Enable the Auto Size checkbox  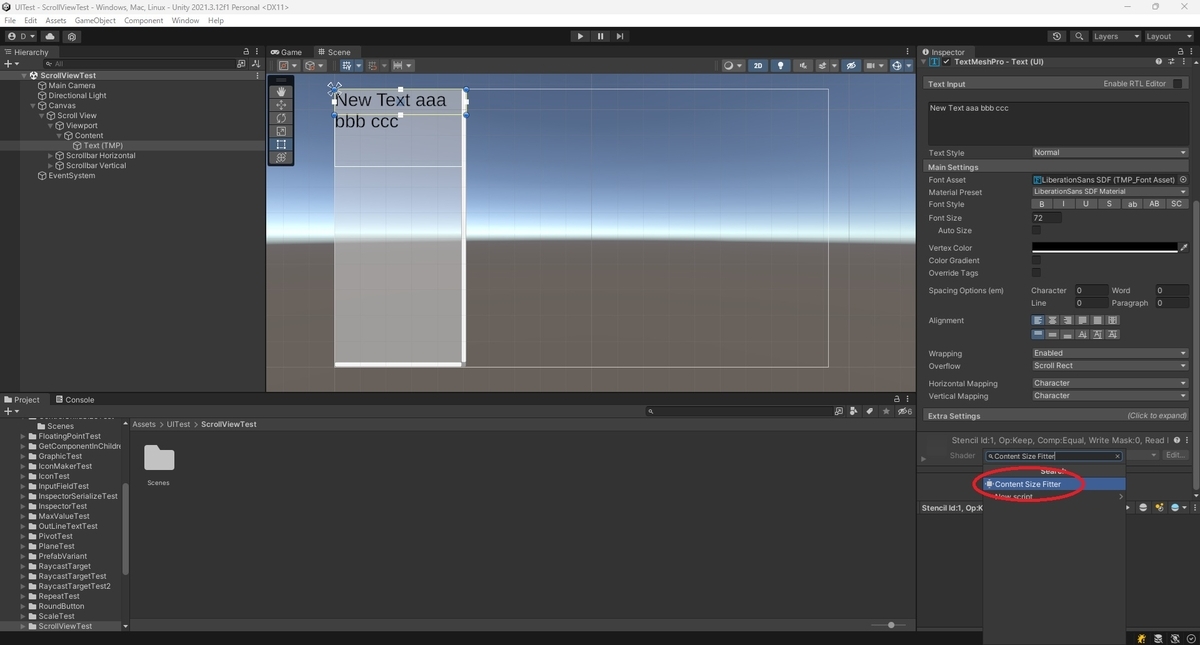coord(1036,230)
